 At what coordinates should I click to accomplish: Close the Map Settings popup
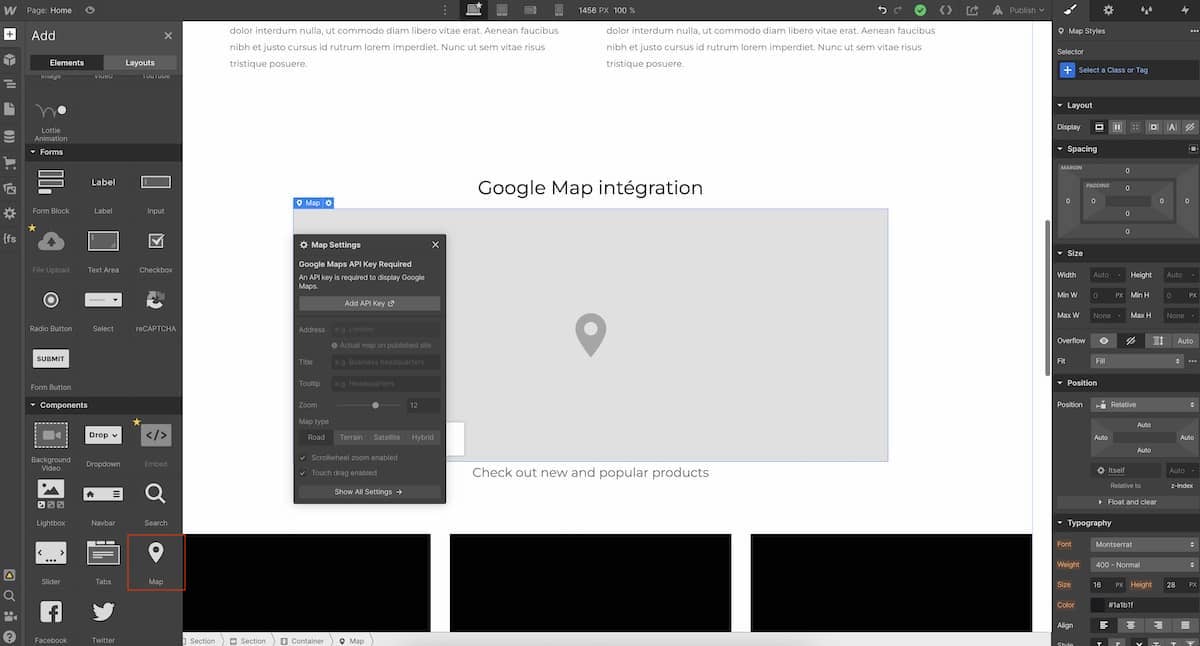pos(435,244)
